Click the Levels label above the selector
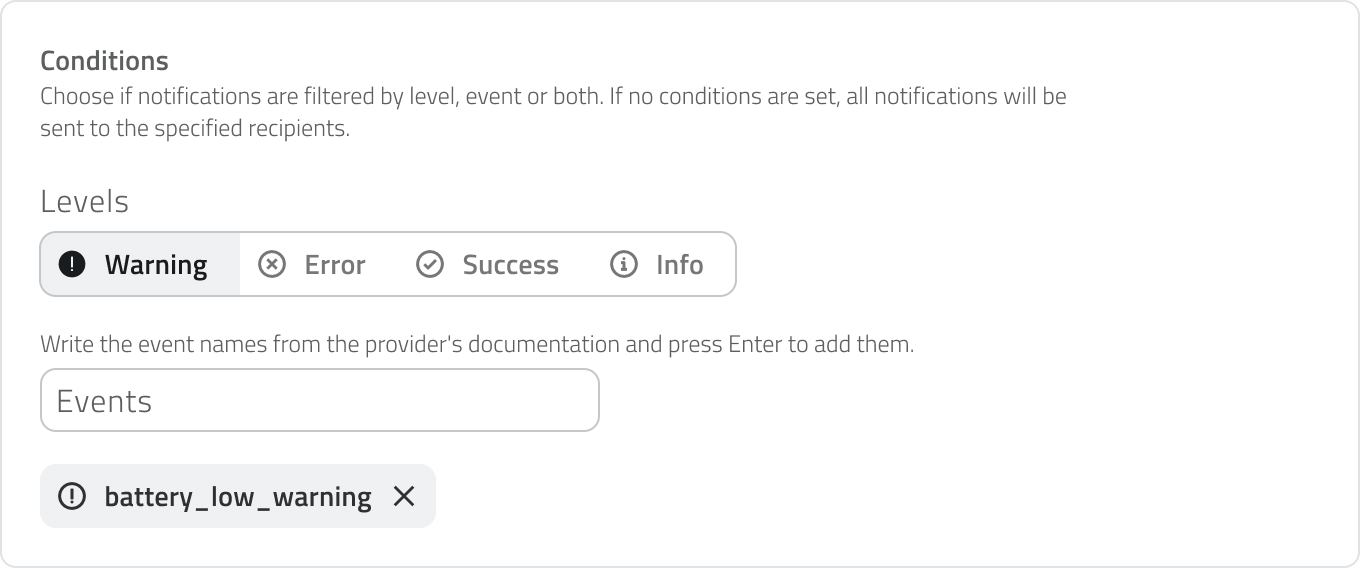The image size is (1360, 568). (84, 202)
